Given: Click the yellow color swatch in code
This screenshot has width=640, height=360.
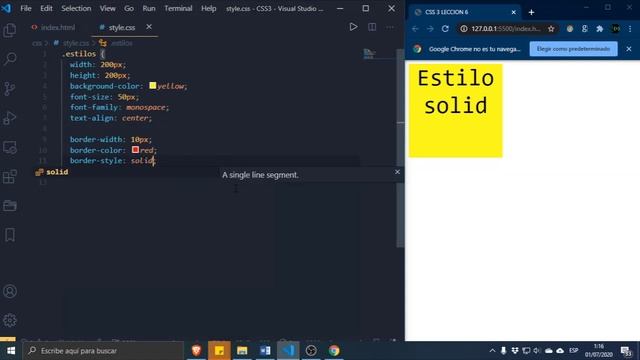Looking at the screenshot, I should click(x=153, y=85).
